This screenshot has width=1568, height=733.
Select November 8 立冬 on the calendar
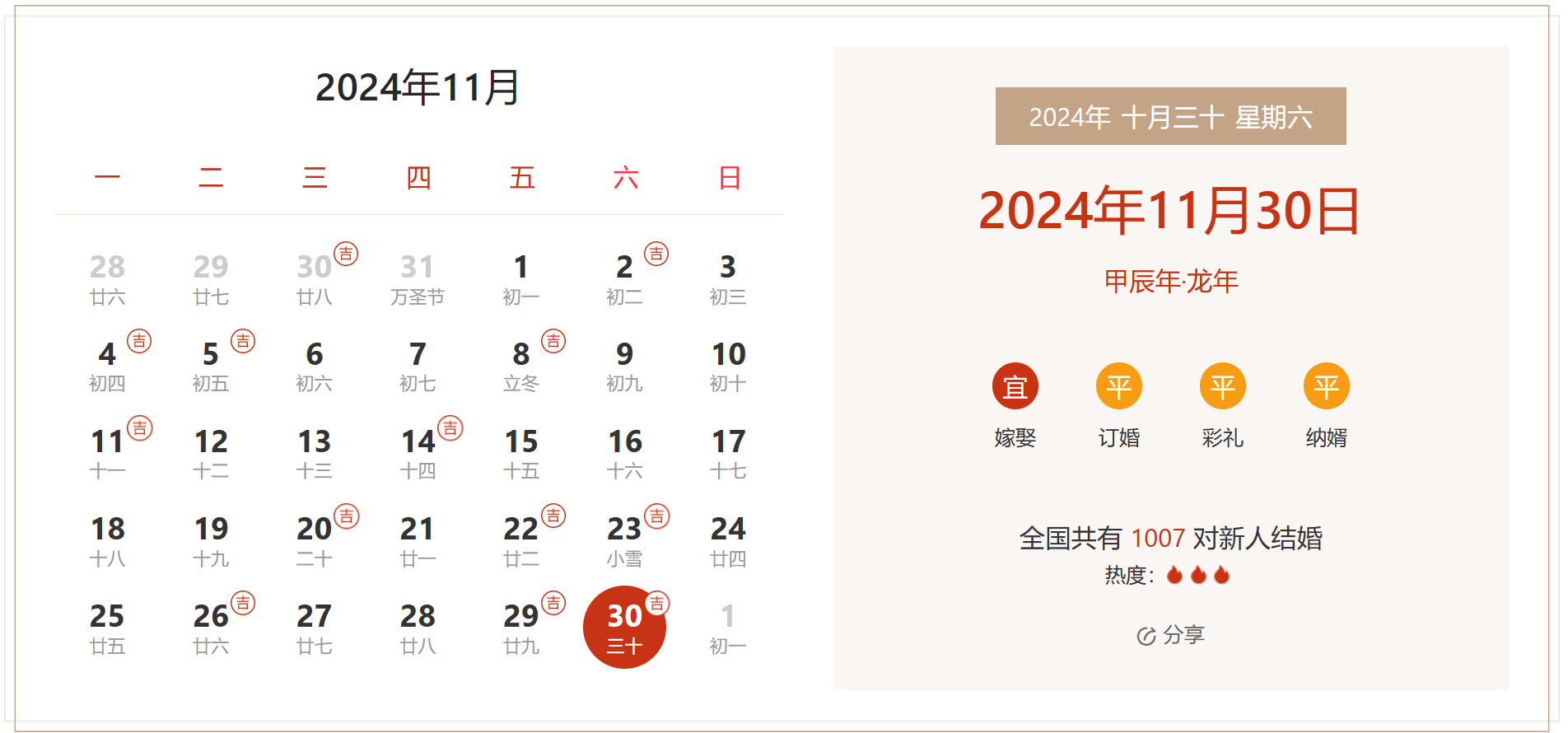click(521, 366)
